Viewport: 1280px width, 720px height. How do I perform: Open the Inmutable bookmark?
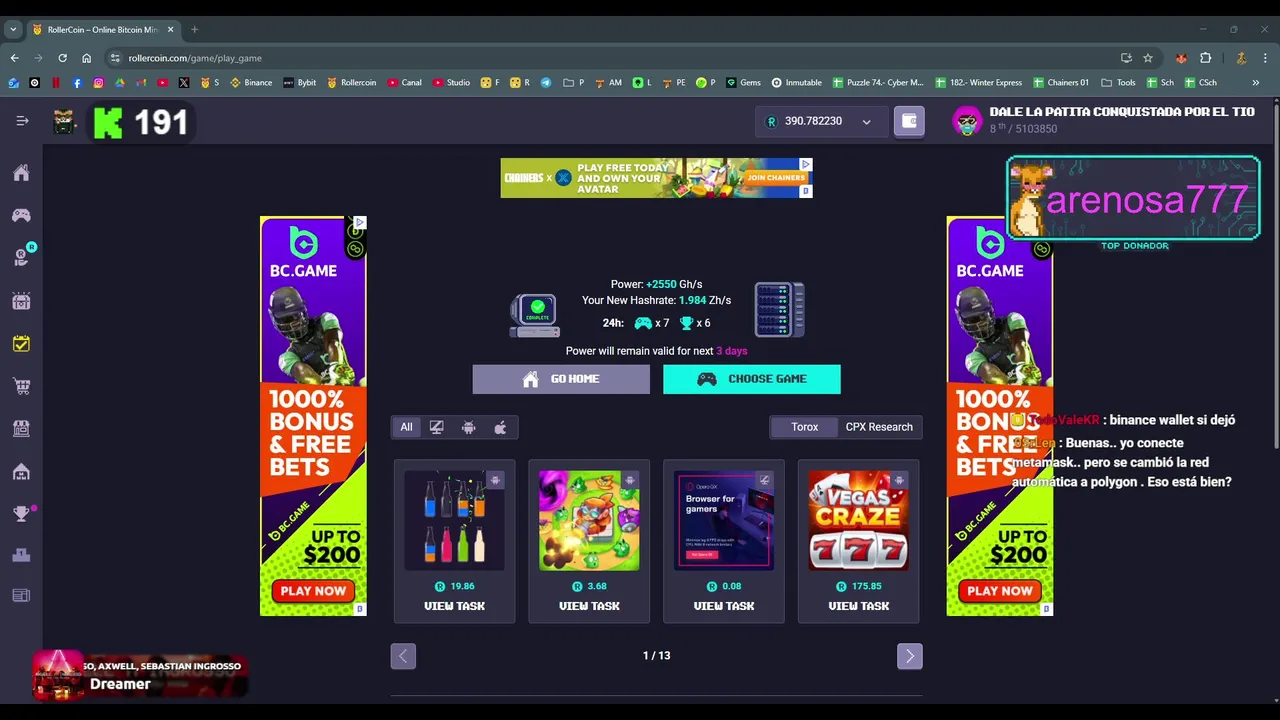pyautogui.click(x=796, y=82)
